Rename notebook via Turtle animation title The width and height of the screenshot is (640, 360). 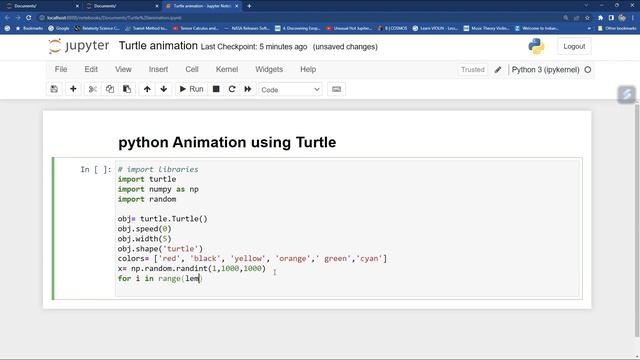[x=158, y=46]
